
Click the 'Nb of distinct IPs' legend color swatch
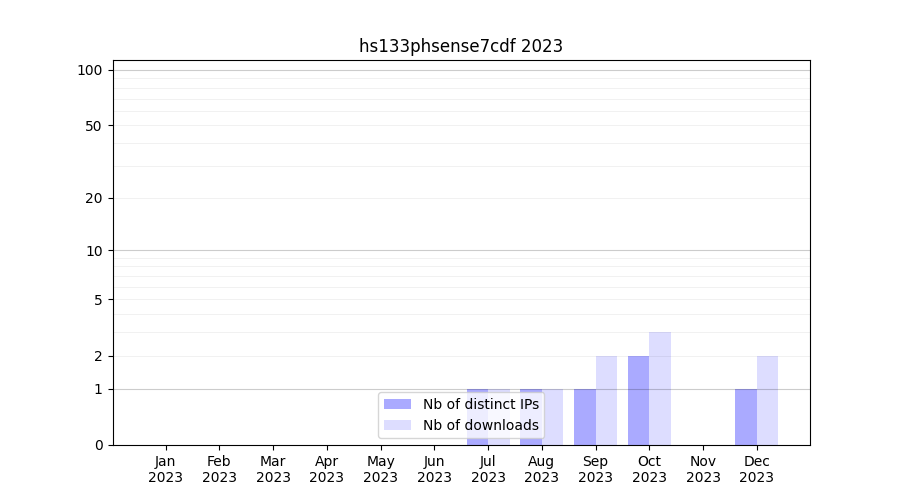click(397, 404)
